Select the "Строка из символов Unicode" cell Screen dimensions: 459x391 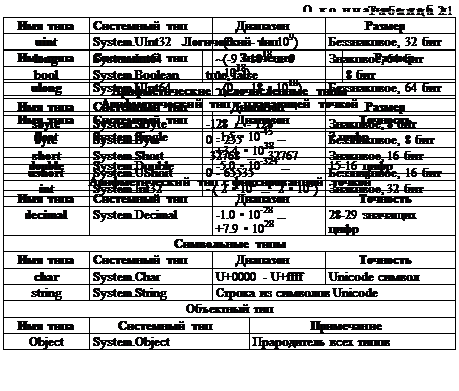[334, 293]
